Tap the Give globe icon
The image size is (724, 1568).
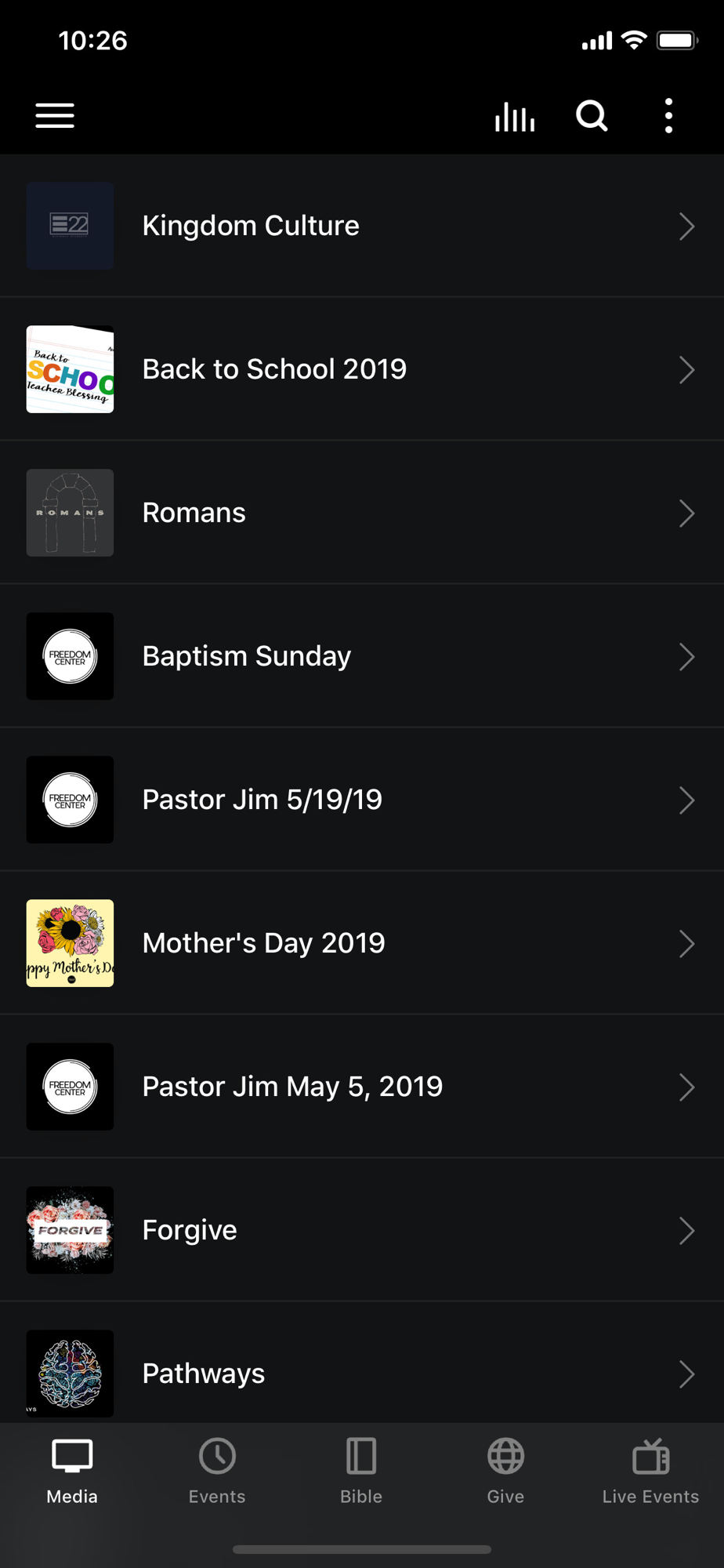click(505, 1457)
